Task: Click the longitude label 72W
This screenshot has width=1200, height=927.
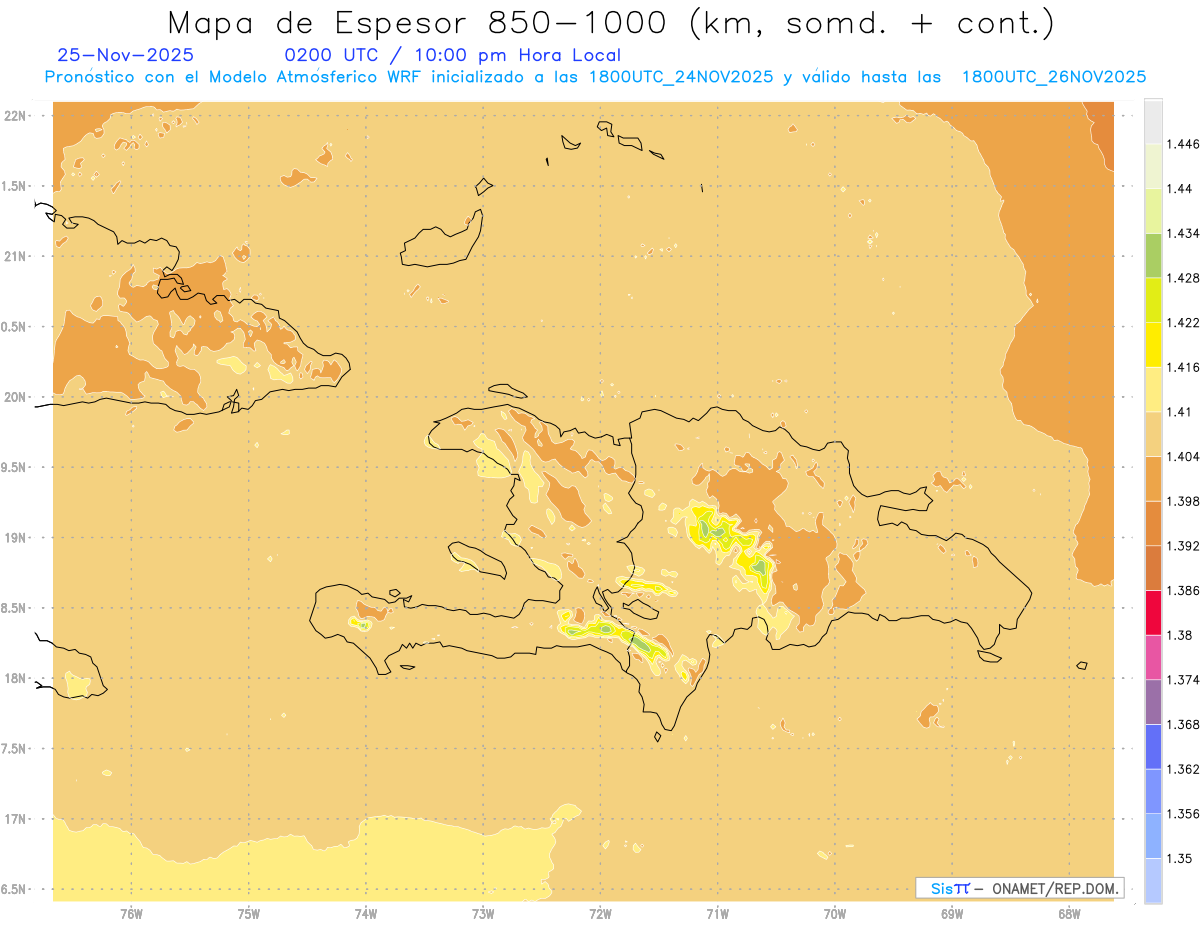Action: pos(600,914)
